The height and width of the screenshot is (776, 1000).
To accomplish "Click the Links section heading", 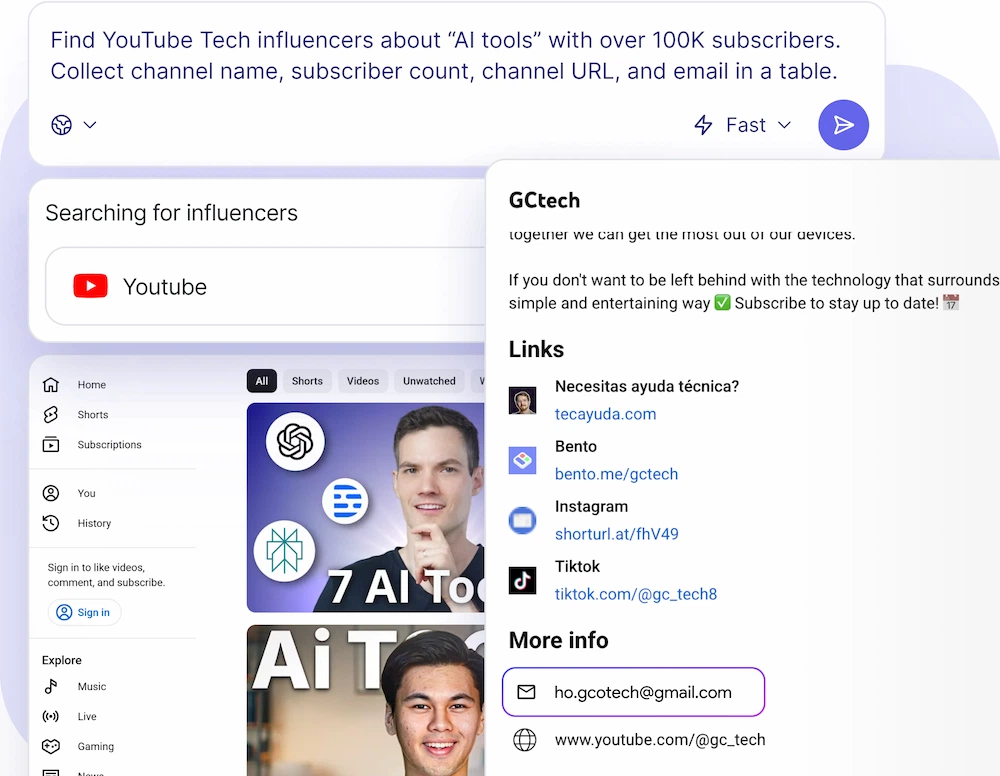I will point(536,349).
